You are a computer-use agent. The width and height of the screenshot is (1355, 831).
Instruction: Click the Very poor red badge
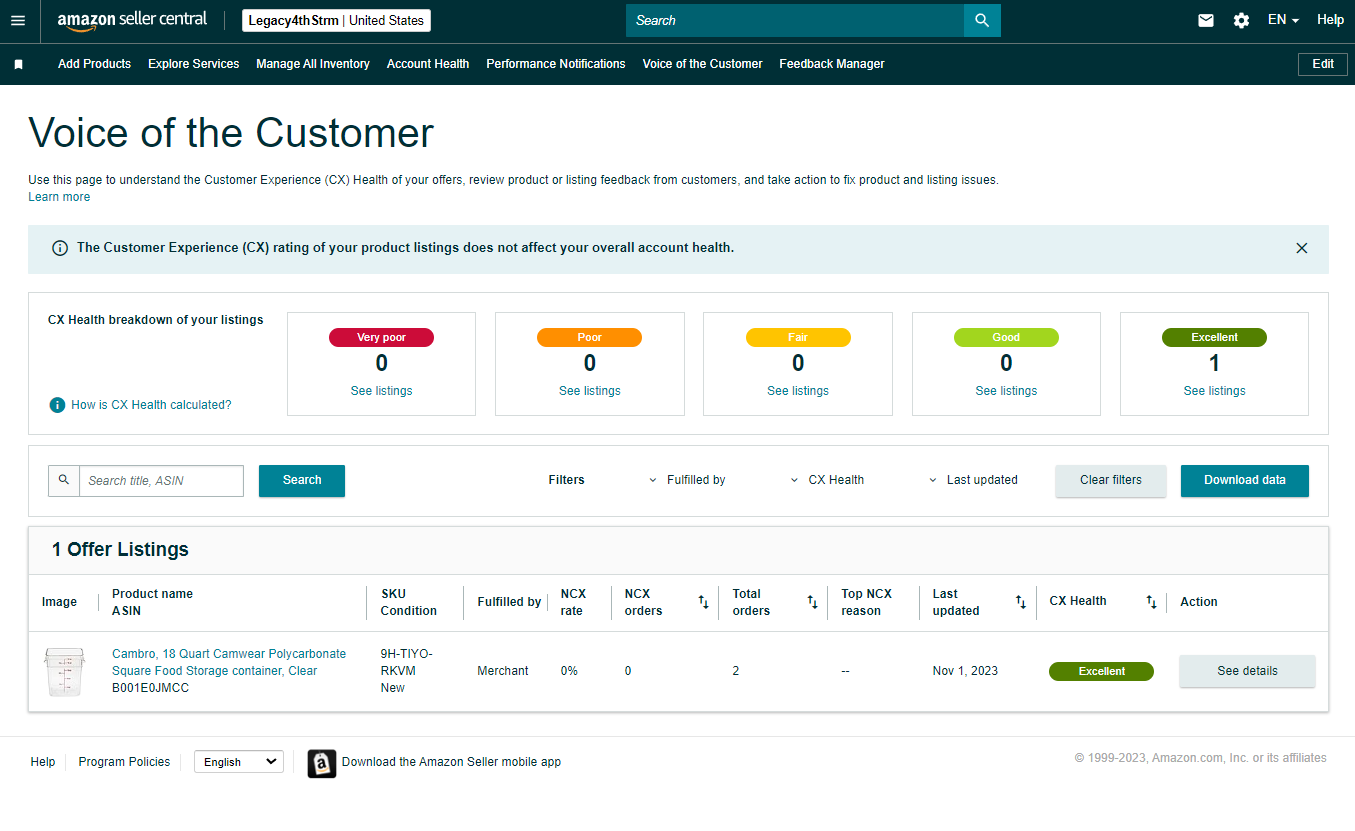381,338
